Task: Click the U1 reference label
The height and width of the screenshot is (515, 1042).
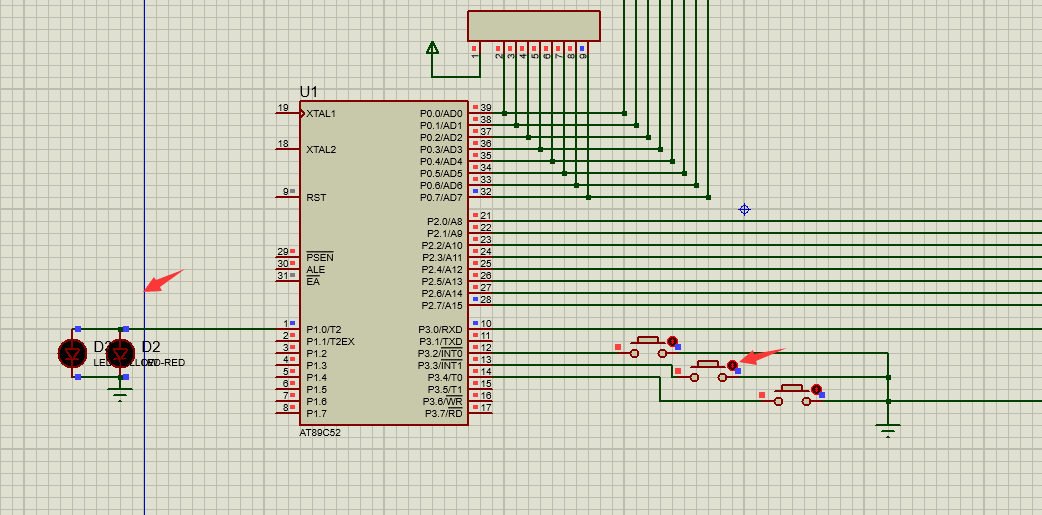Action: tap(309, 92)
